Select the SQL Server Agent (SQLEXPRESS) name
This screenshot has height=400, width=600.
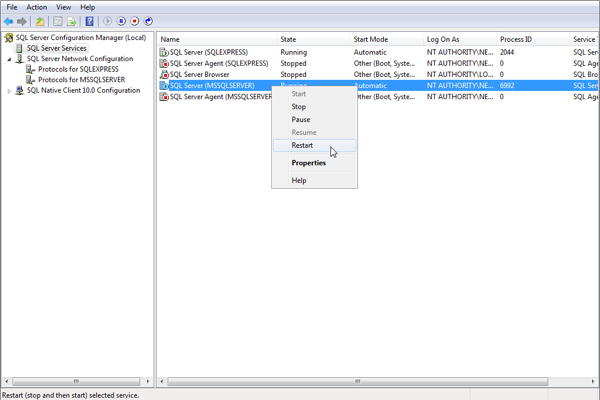tap(219, 64)
